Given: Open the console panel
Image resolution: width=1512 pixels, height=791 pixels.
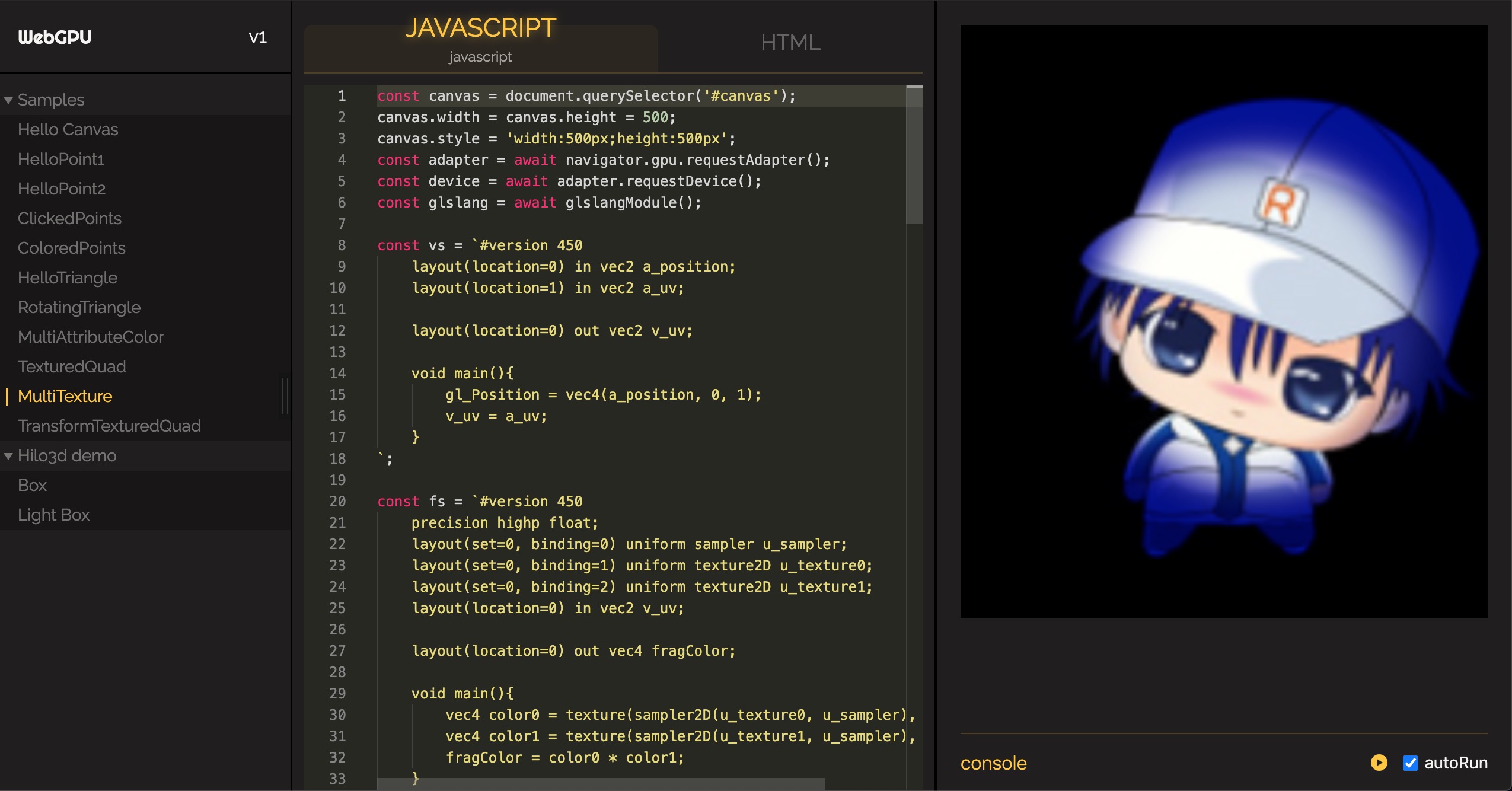Looking at the screenshot, I should pyautogui.click(x=993, y=763).
